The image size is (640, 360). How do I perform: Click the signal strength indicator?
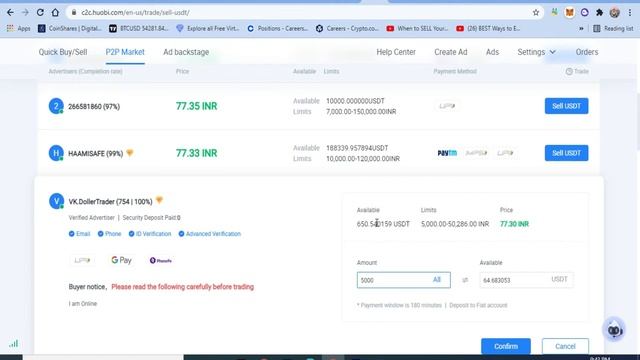pos(13,343)
